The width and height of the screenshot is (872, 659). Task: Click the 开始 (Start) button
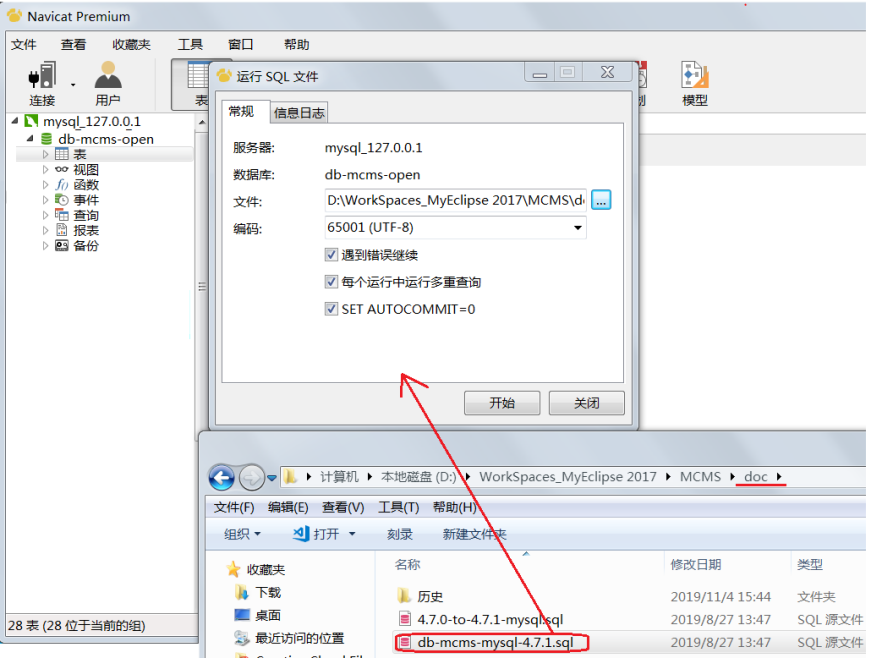tap(502, 403)
